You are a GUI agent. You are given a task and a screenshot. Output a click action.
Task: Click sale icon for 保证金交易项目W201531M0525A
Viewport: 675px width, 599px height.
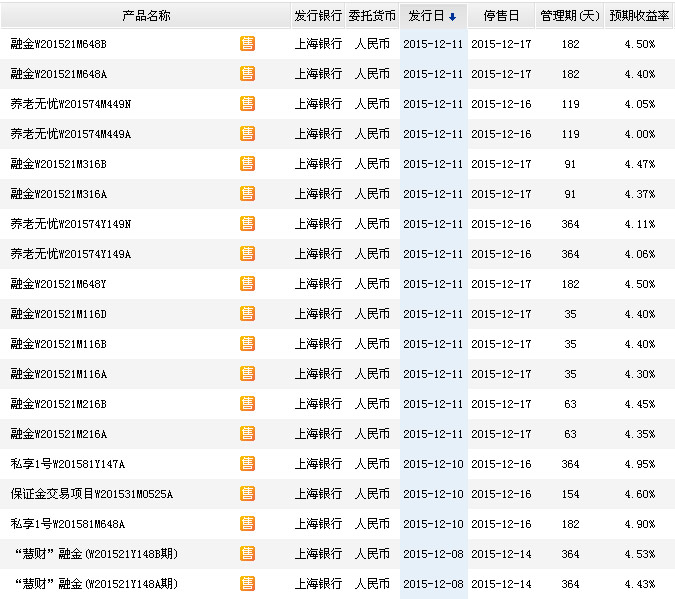click(248, 493)
